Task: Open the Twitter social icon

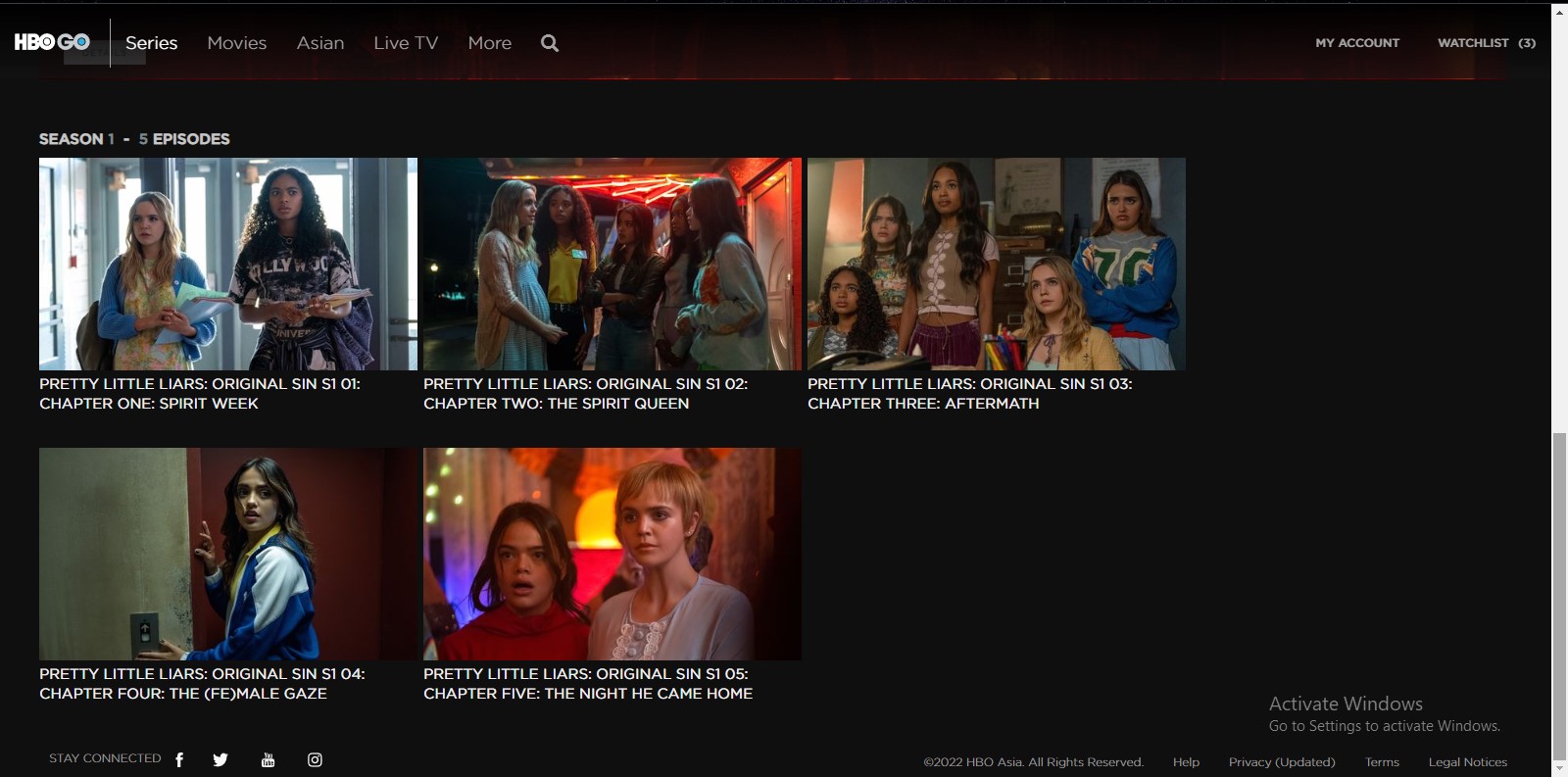Action: (220, 759)
